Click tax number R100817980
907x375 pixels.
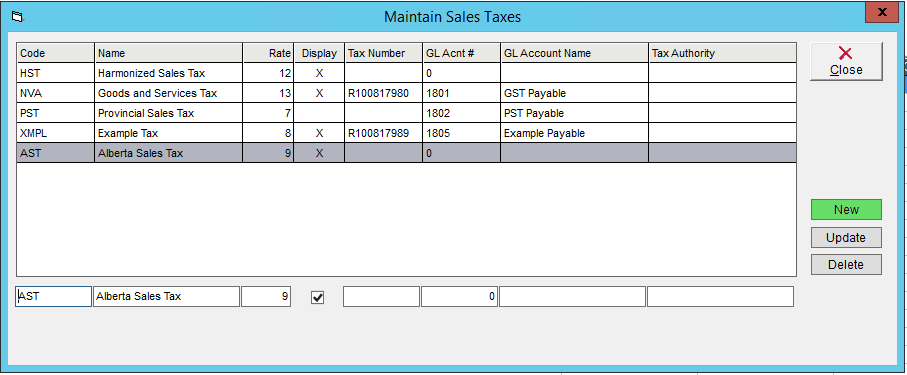[x=384, y=93]
